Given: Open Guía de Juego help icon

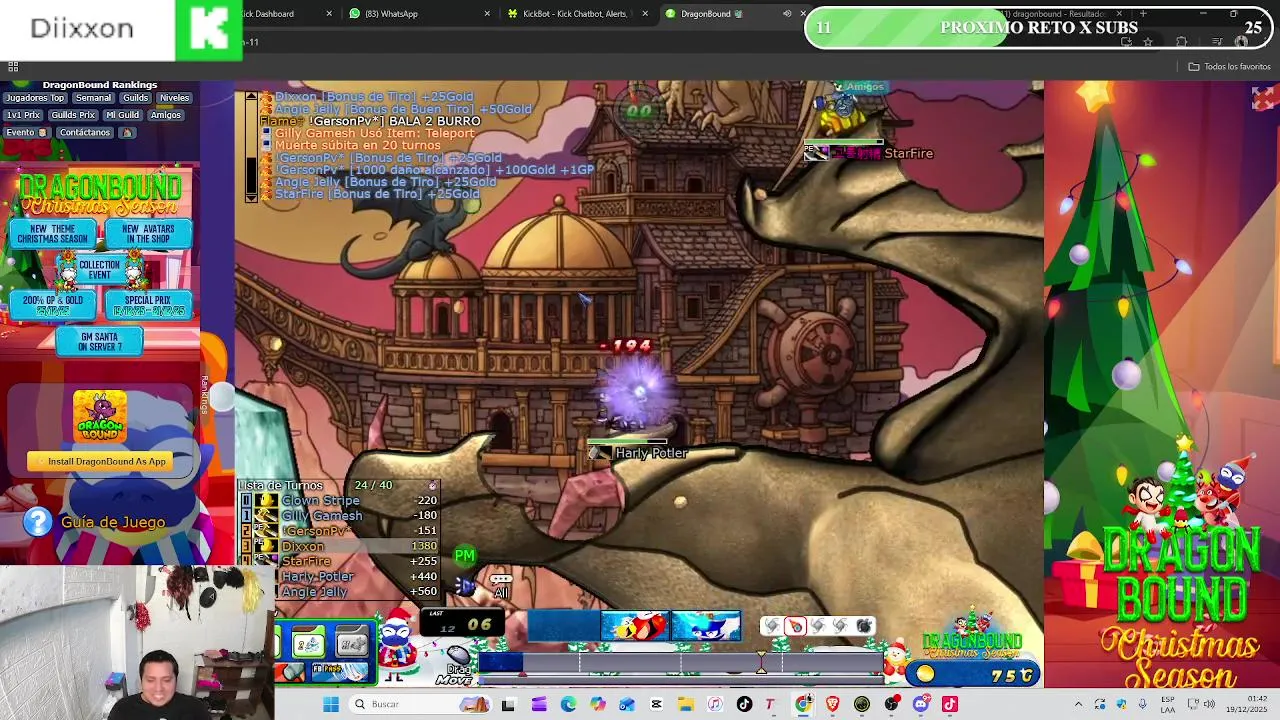Looking at the screenshot, I should (x=38, y=521).
